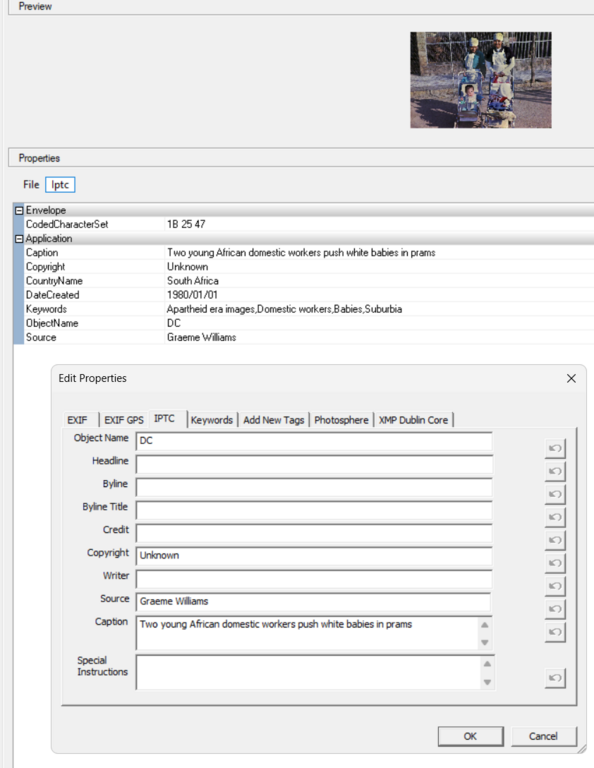The height and width of the screenshot is (768, 594).
Task: Click the undo icon beside Special Instructions
Action: (555, 678)
